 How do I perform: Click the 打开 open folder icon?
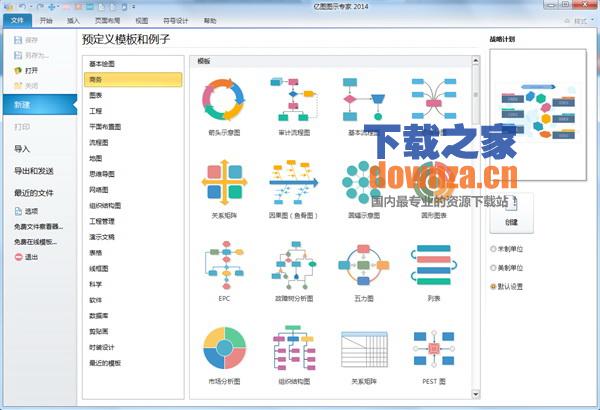pyautogui.click(x=18, y=70)
